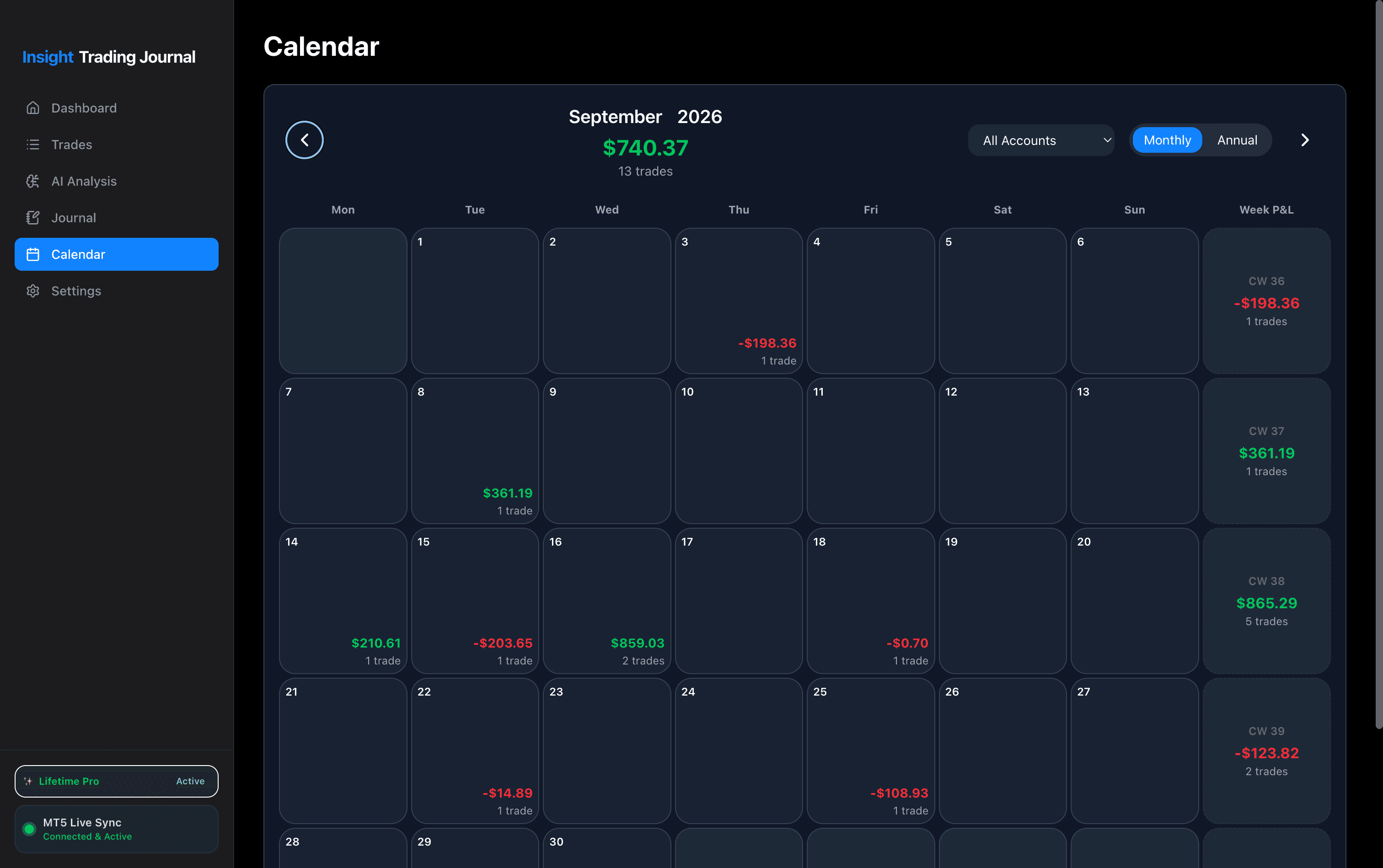Image resolution: width=1383 pixels, height=868 pixels.
Task: Click the September 2026 heading
Action: [645, 117]
